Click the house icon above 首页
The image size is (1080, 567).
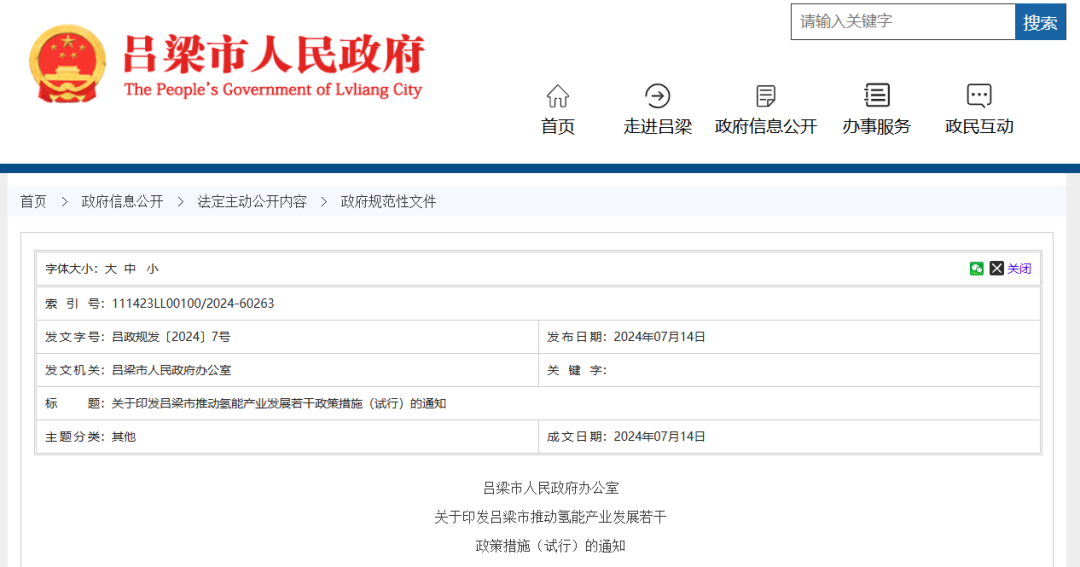click(x=558, y=96)
